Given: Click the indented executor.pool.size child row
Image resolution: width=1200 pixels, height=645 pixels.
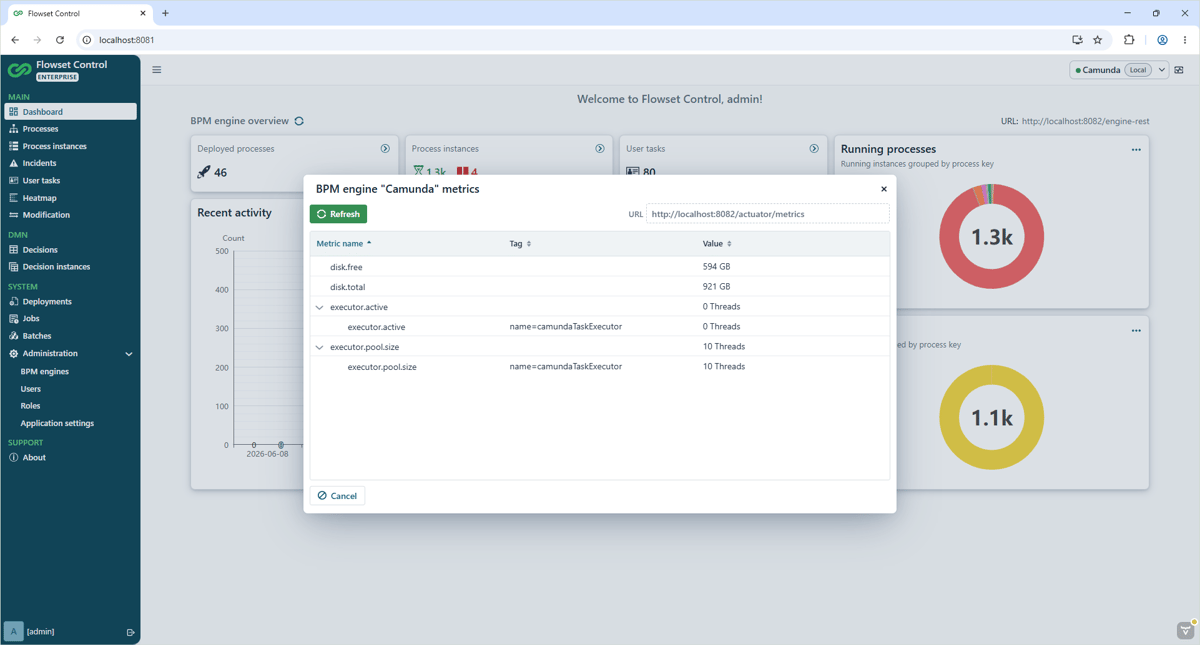Looking at the screenshot, I should (x=600, y=367).
